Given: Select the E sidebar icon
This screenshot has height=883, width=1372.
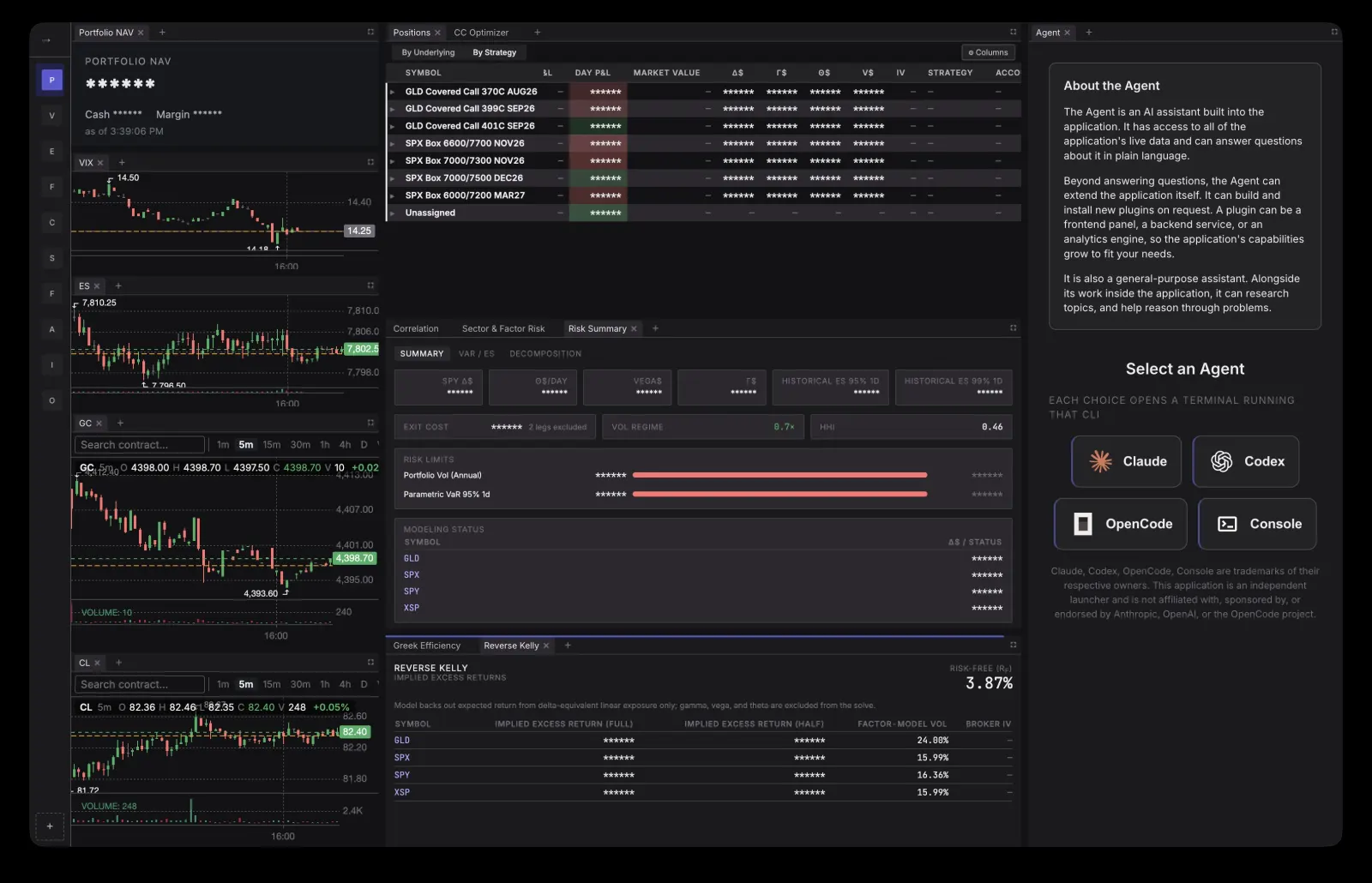Looking at the screenshot, I should point(51,152).
